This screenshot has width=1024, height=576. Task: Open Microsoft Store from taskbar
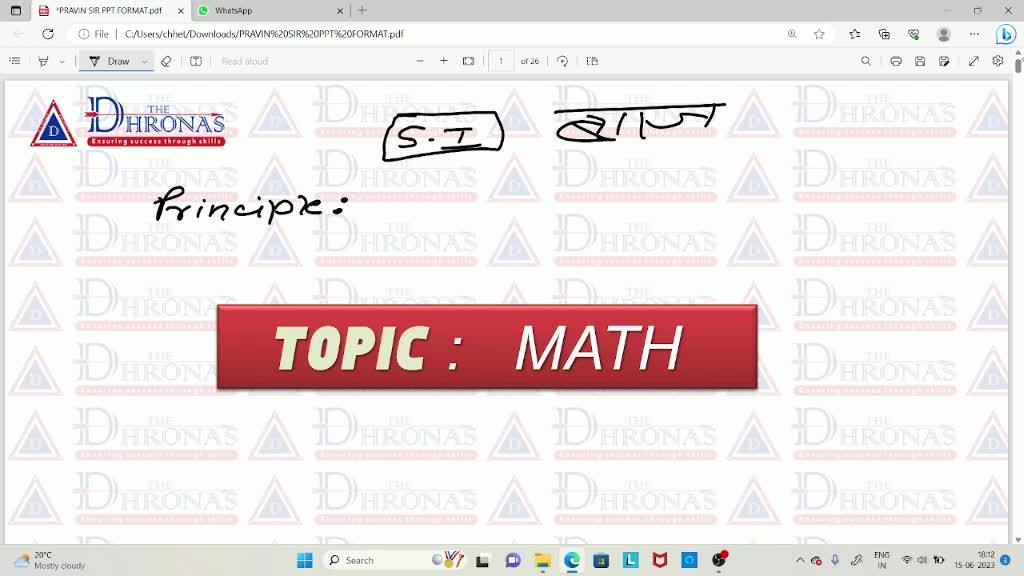pos(601,560)
